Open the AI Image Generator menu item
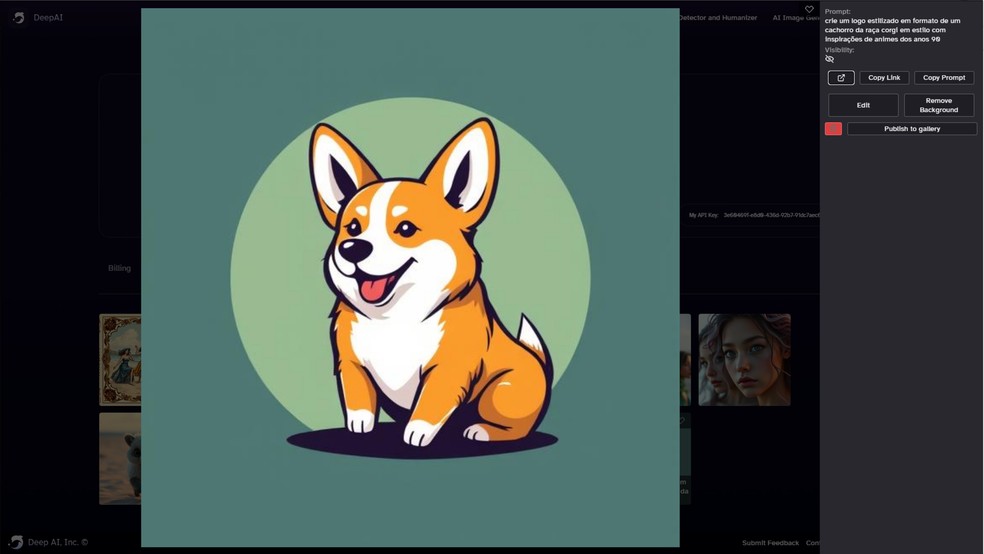The height and width of the screenshot is (554, 984). tap(796, 18)
